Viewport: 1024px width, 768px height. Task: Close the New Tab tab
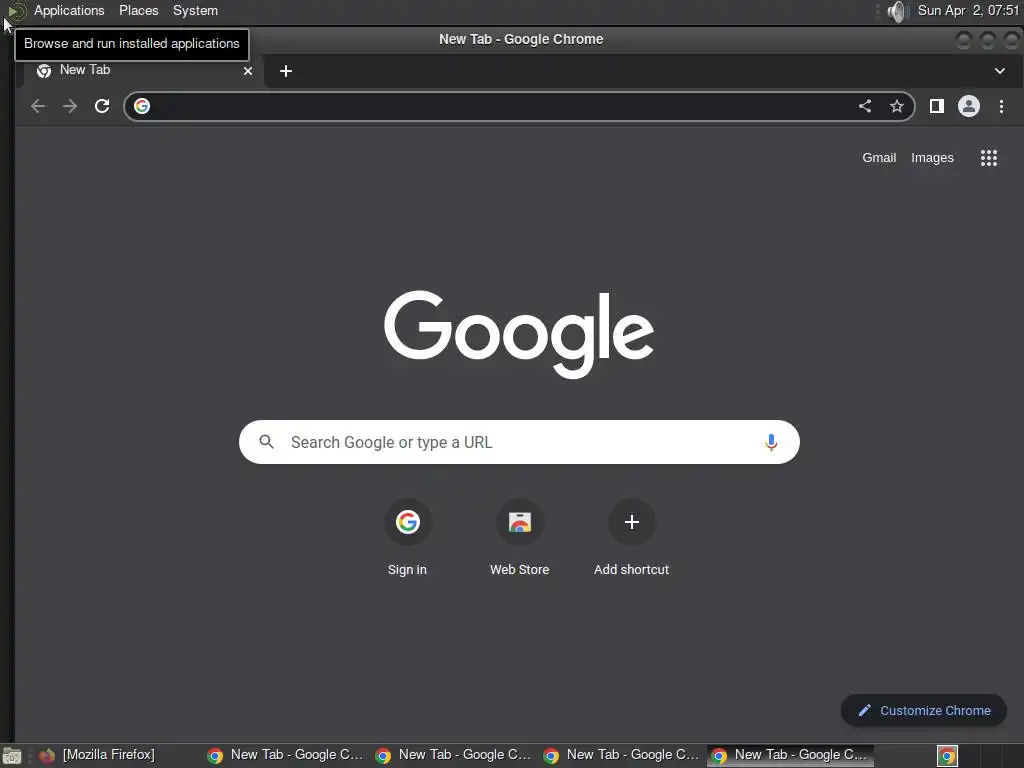[x=248, y=71]
